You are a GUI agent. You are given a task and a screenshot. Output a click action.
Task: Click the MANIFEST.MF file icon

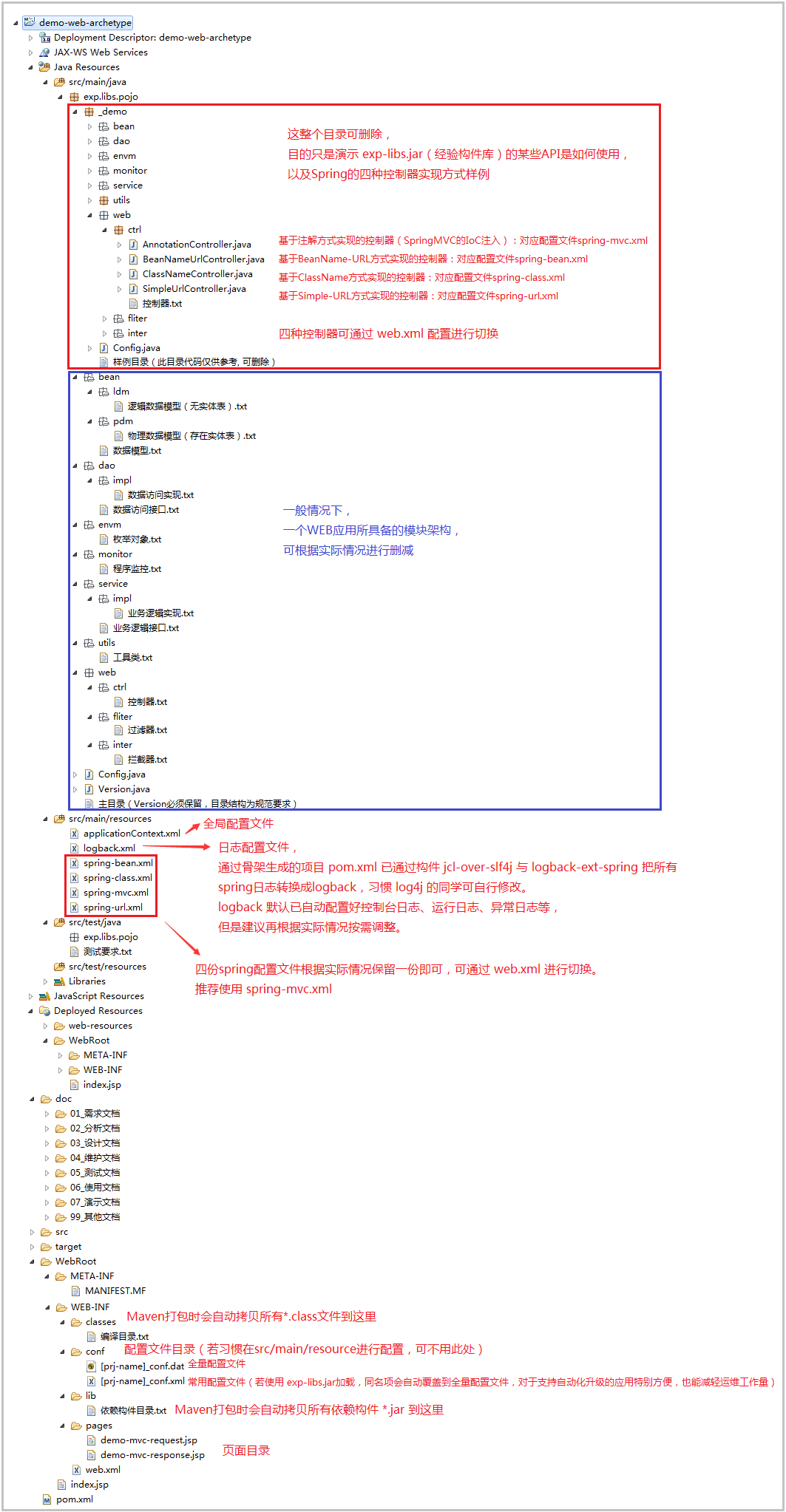pyautogui.click(x=76, y=1290)
